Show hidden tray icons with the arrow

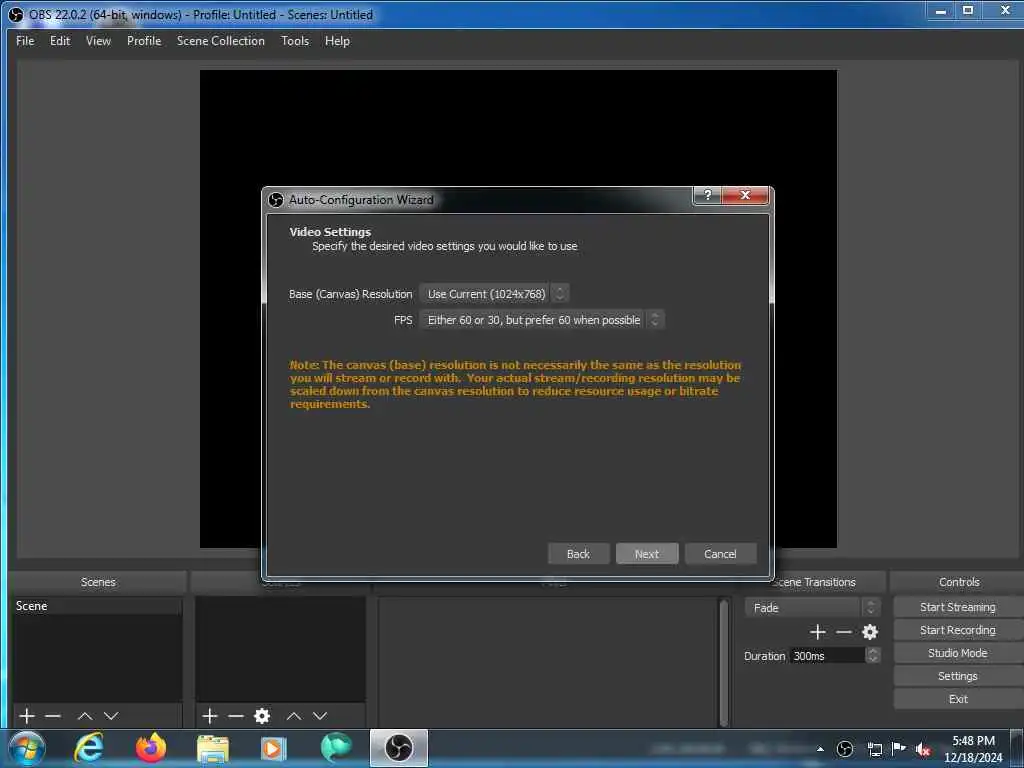(x=820, y=749)
